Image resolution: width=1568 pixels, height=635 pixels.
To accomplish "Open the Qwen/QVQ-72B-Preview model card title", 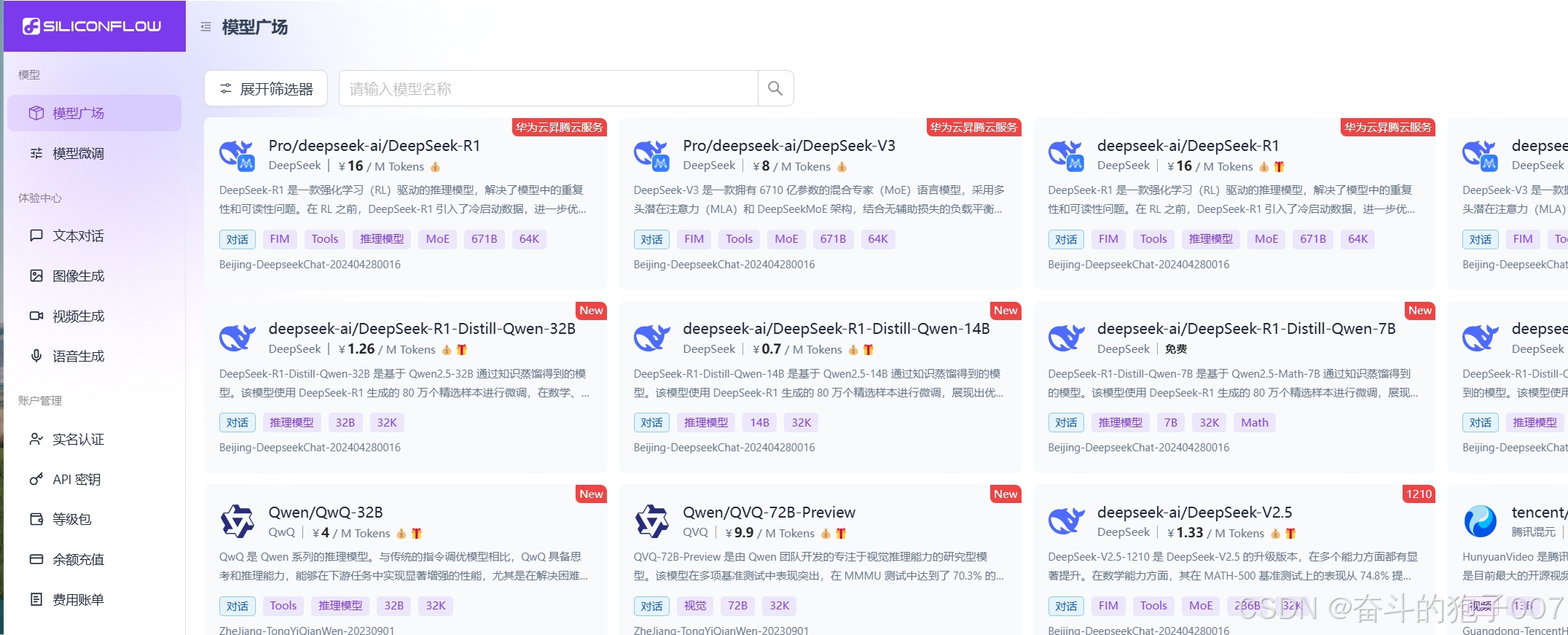I will click(x=769, y=513).
